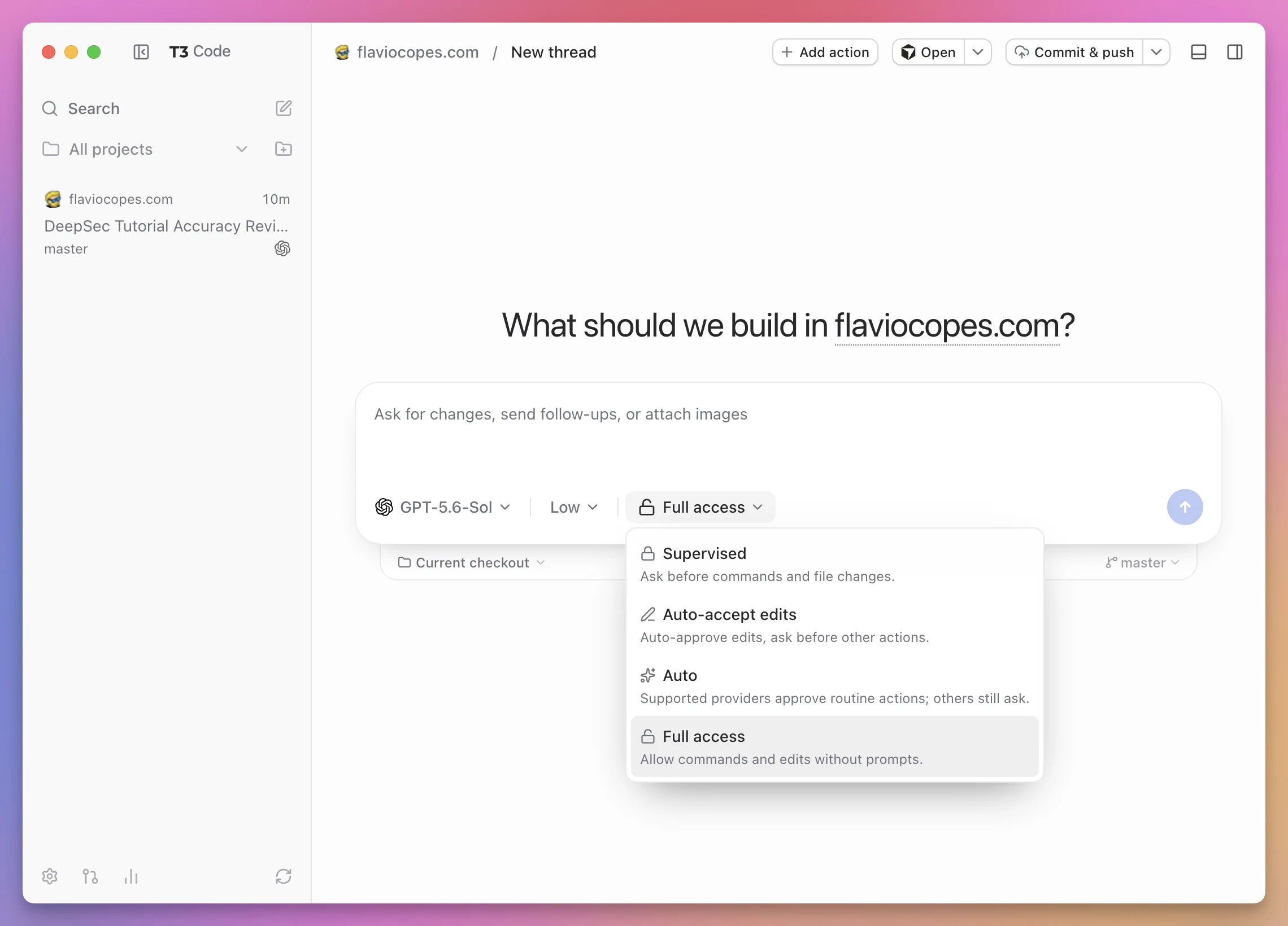Click the search magnifier icon

50,108
